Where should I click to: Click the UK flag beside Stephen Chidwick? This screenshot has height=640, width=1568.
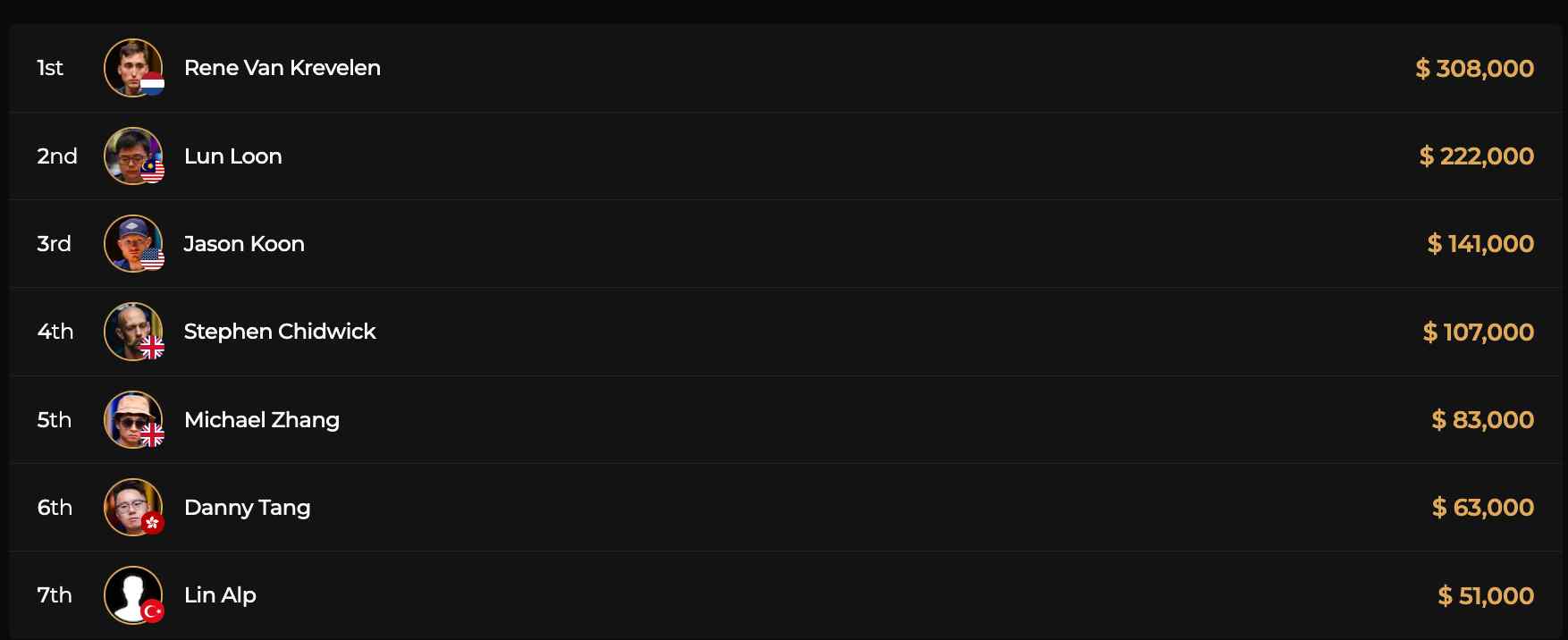coord(153,348)
